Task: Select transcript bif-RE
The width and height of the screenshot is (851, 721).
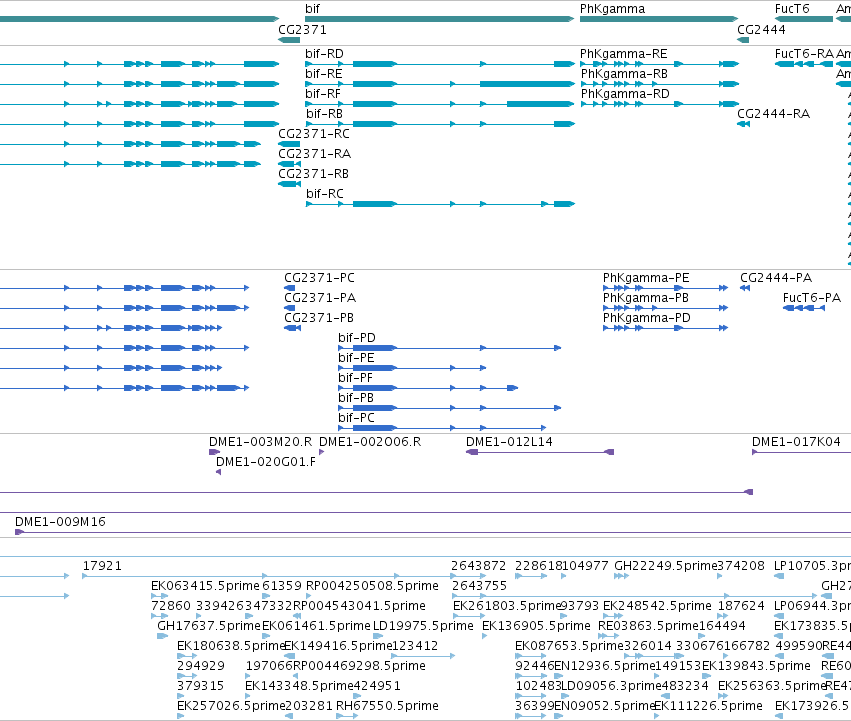Action: pos(323,74)
